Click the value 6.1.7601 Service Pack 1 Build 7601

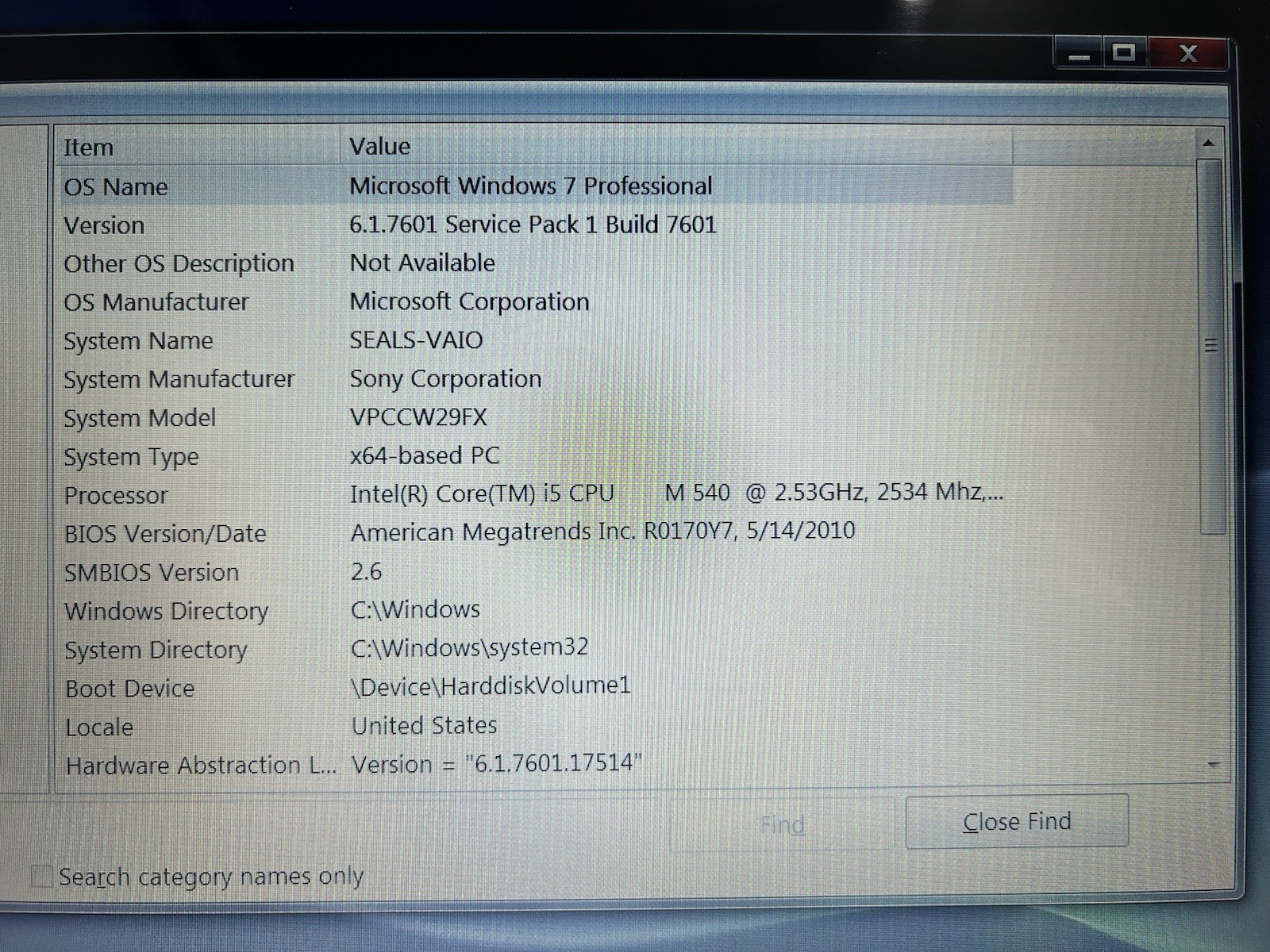click(533, 225)
